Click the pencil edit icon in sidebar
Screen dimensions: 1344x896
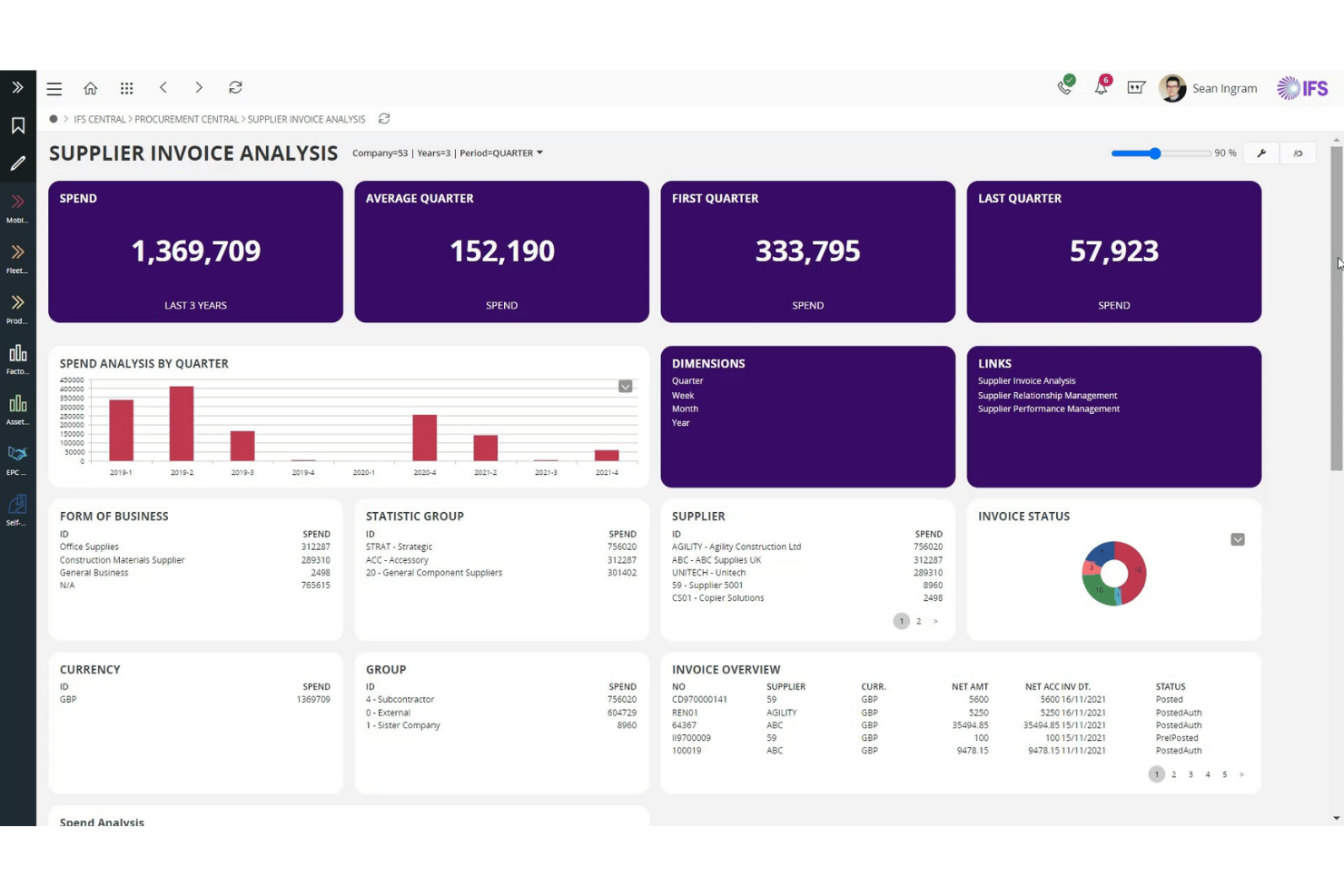(x=17, y=163)
